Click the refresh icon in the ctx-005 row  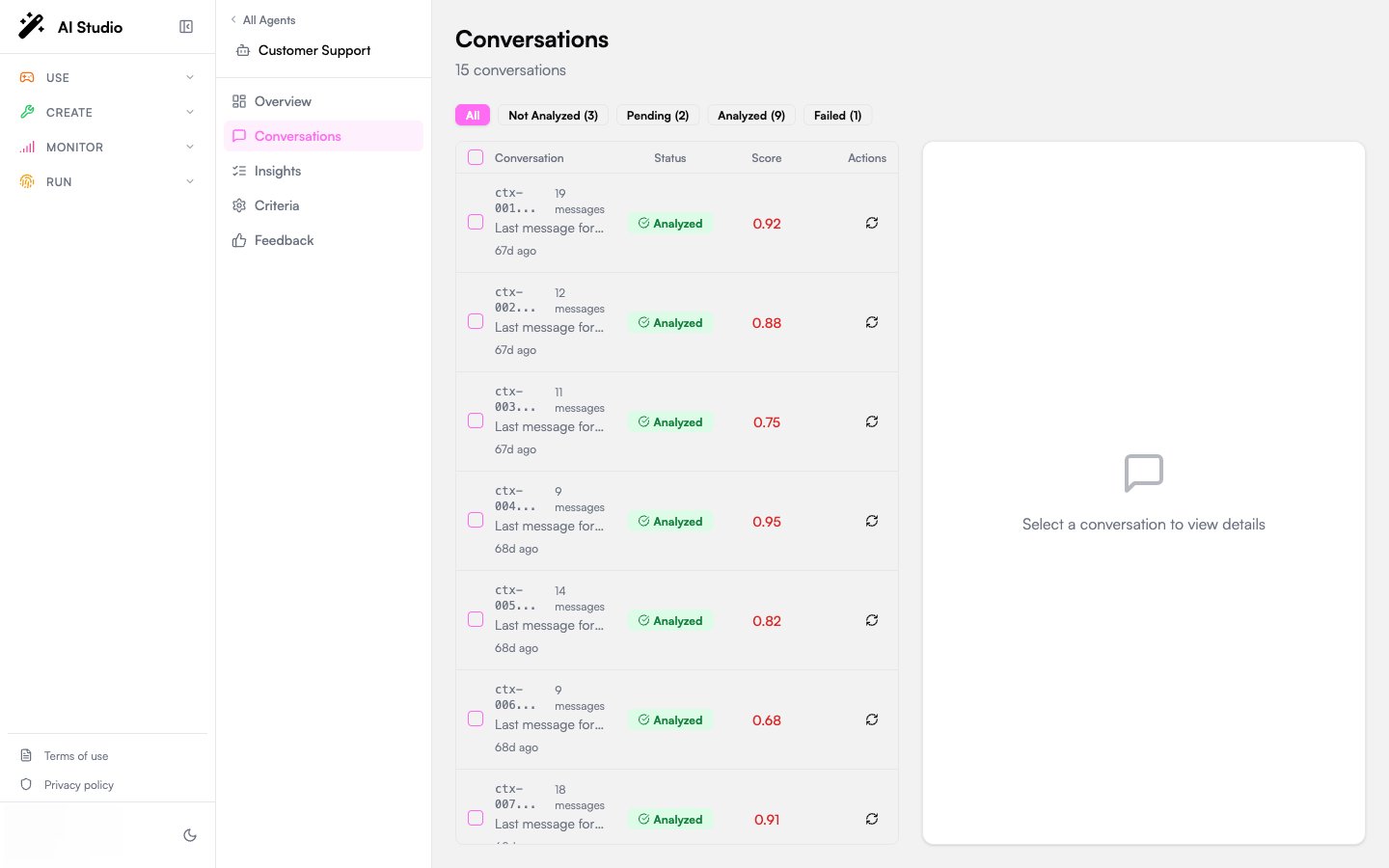[872, 620]
